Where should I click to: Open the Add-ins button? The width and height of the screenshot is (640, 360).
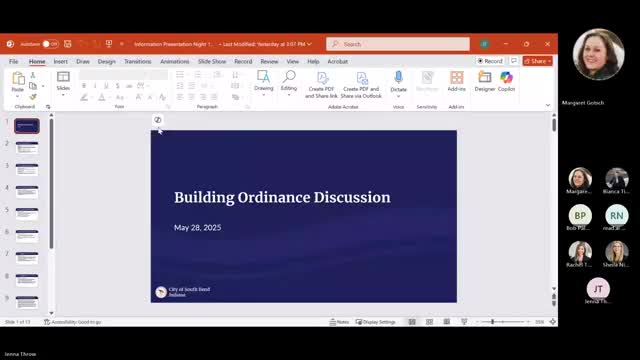point(456,81)
